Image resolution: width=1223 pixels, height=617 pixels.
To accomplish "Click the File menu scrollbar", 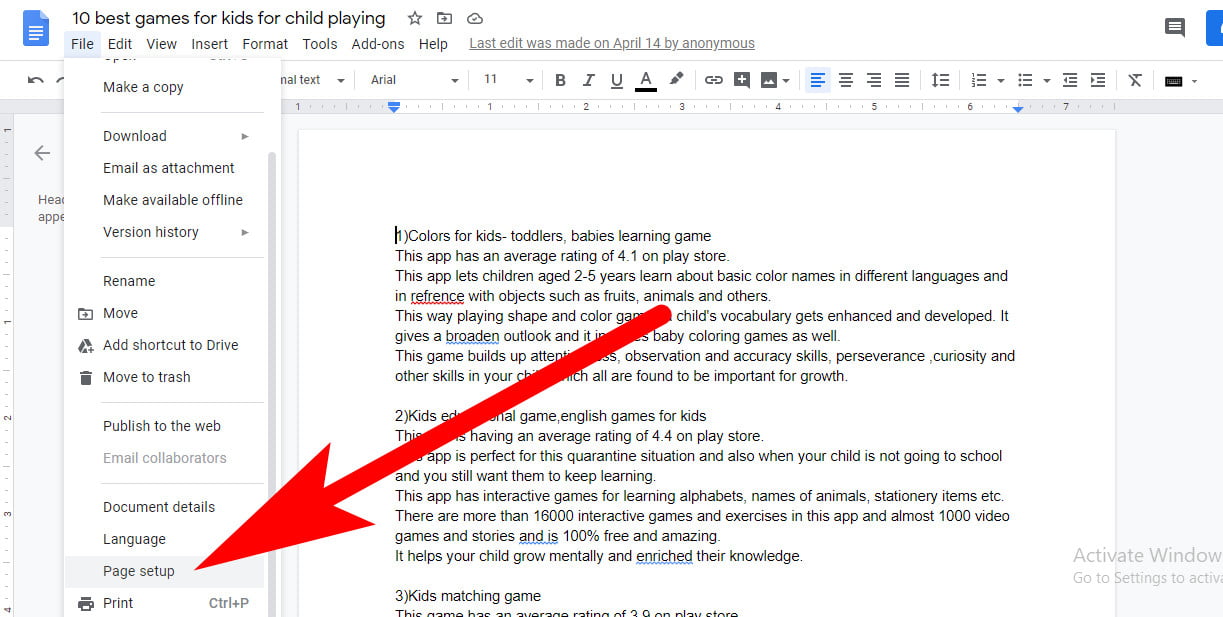I will pyautogui.click(x=272, y=383).
